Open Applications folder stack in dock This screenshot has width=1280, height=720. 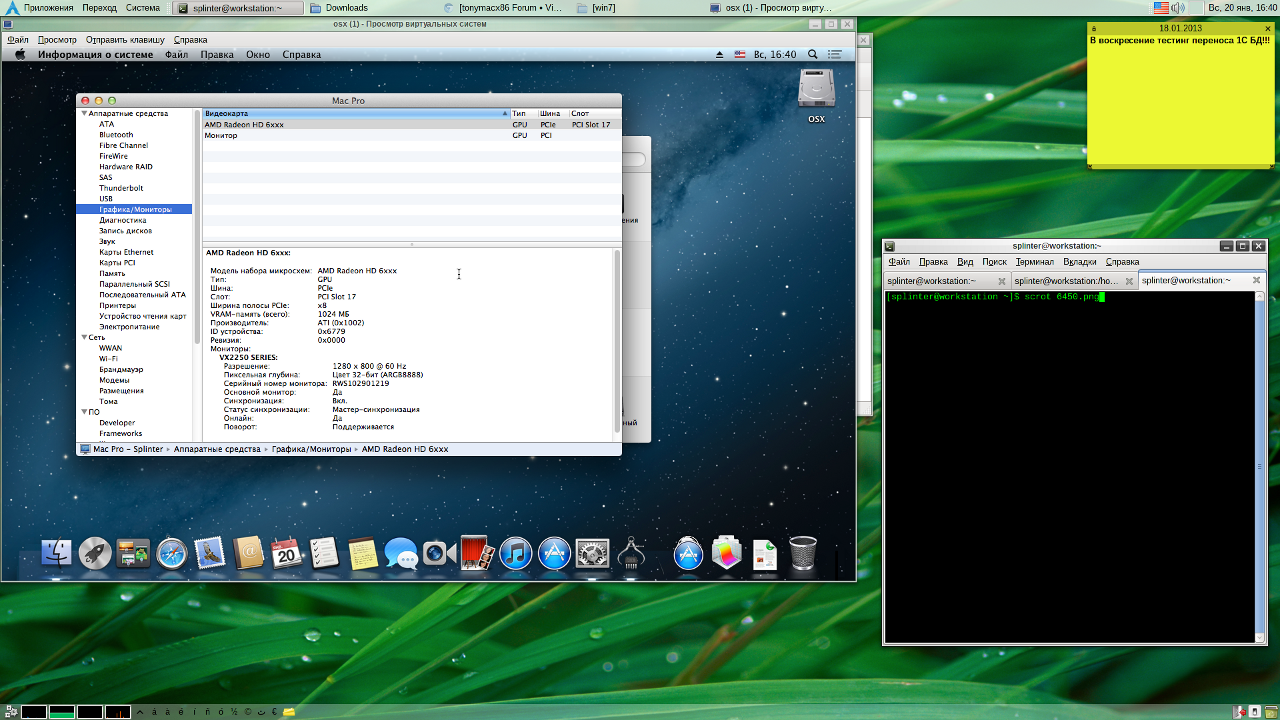click(x=688, y=553)
